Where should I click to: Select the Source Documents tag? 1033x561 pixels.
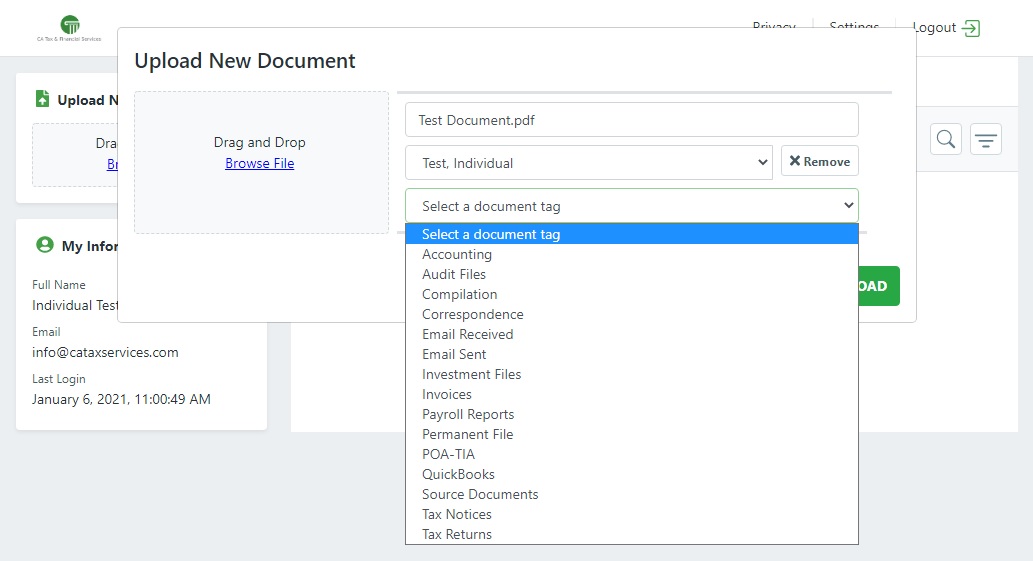click(x=632, y=494)
